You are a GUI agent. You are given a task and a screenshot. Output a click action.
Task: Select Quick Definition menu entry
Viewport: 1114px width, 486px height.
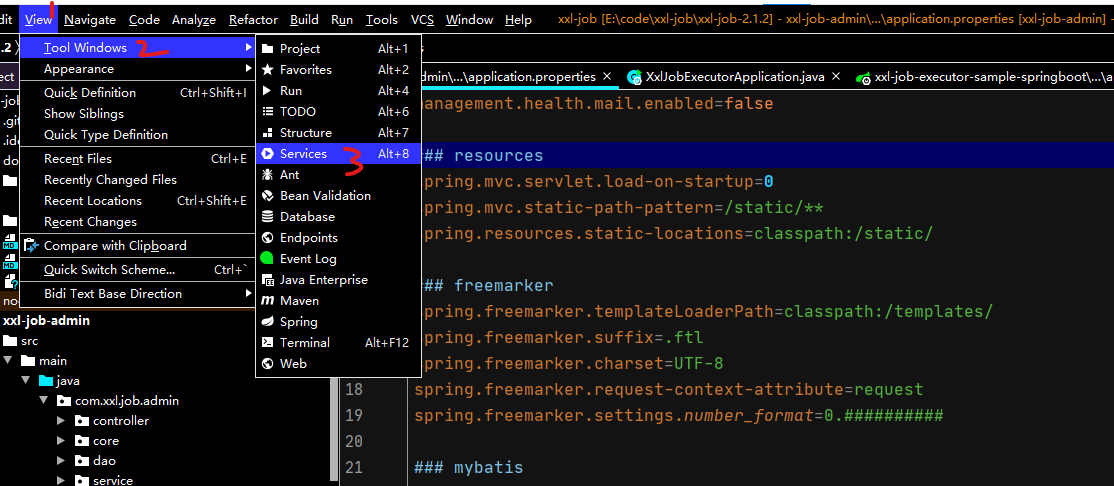pyautogui.click(x=137, y=92)
